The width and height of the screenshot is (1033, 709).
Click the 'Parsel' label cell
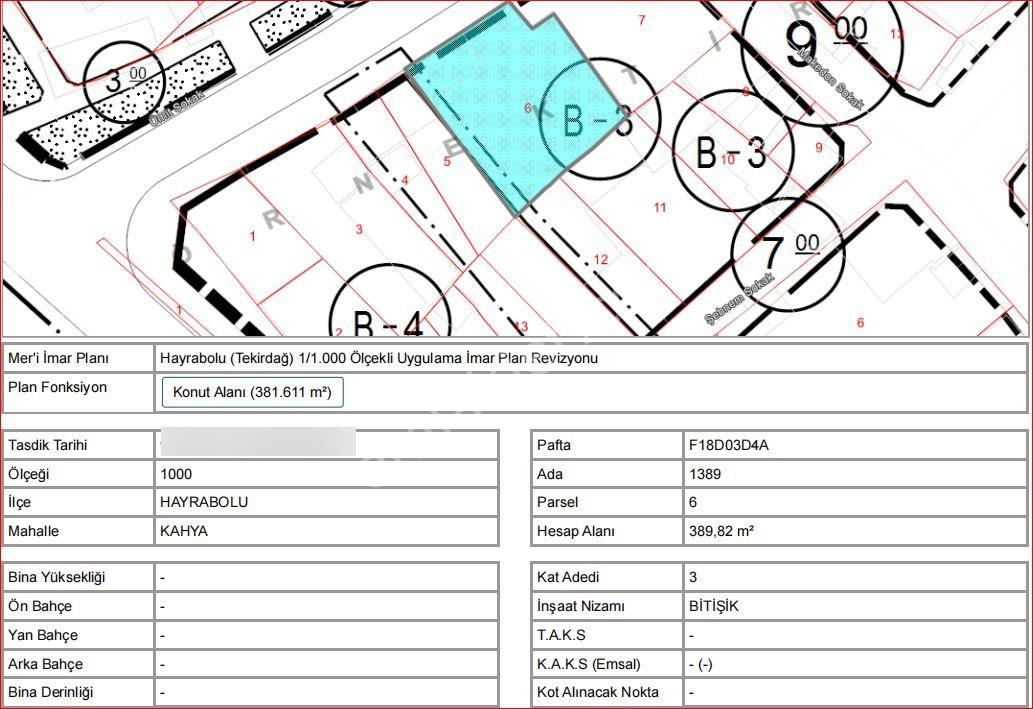tap(607, 502)
